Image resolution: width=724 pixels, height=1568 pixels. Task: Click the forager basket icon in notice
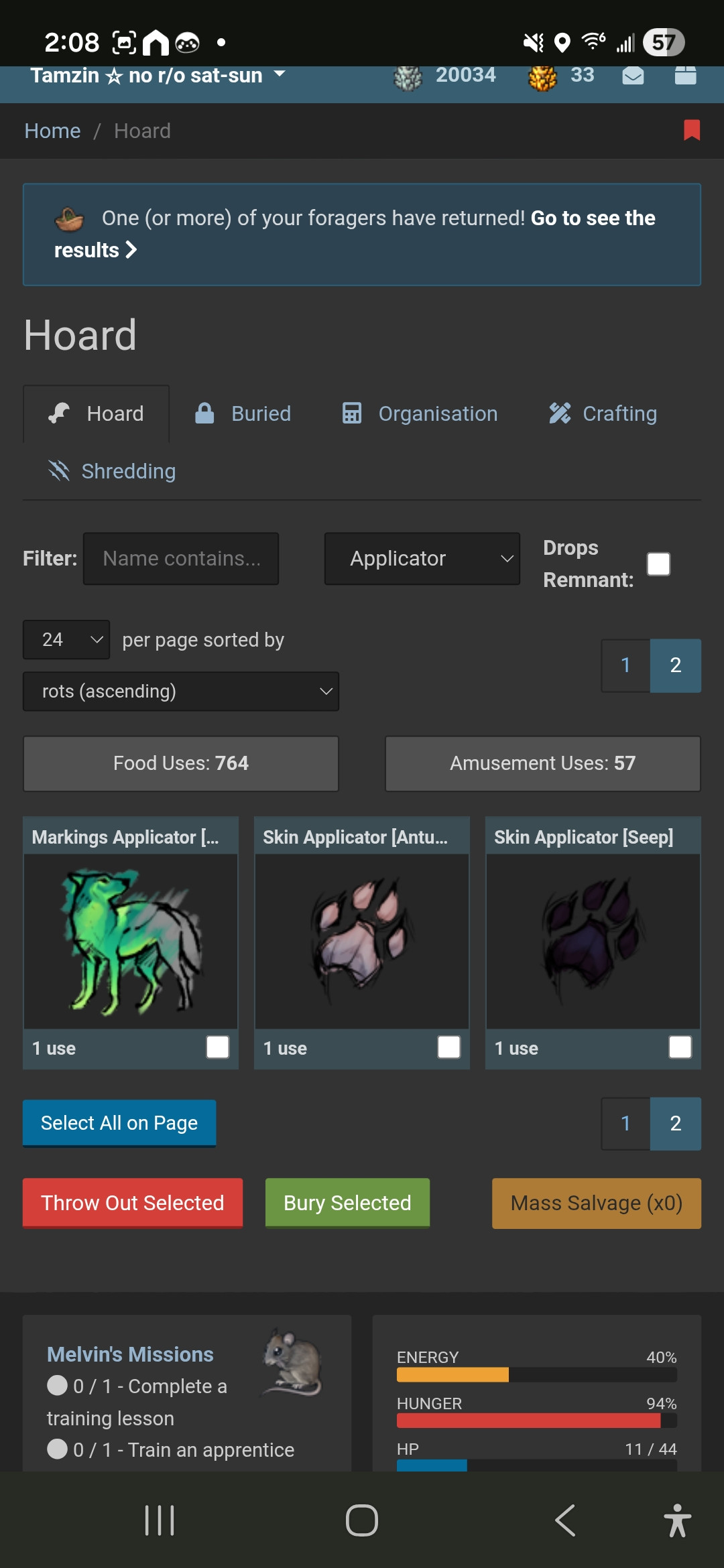point(69,218)
